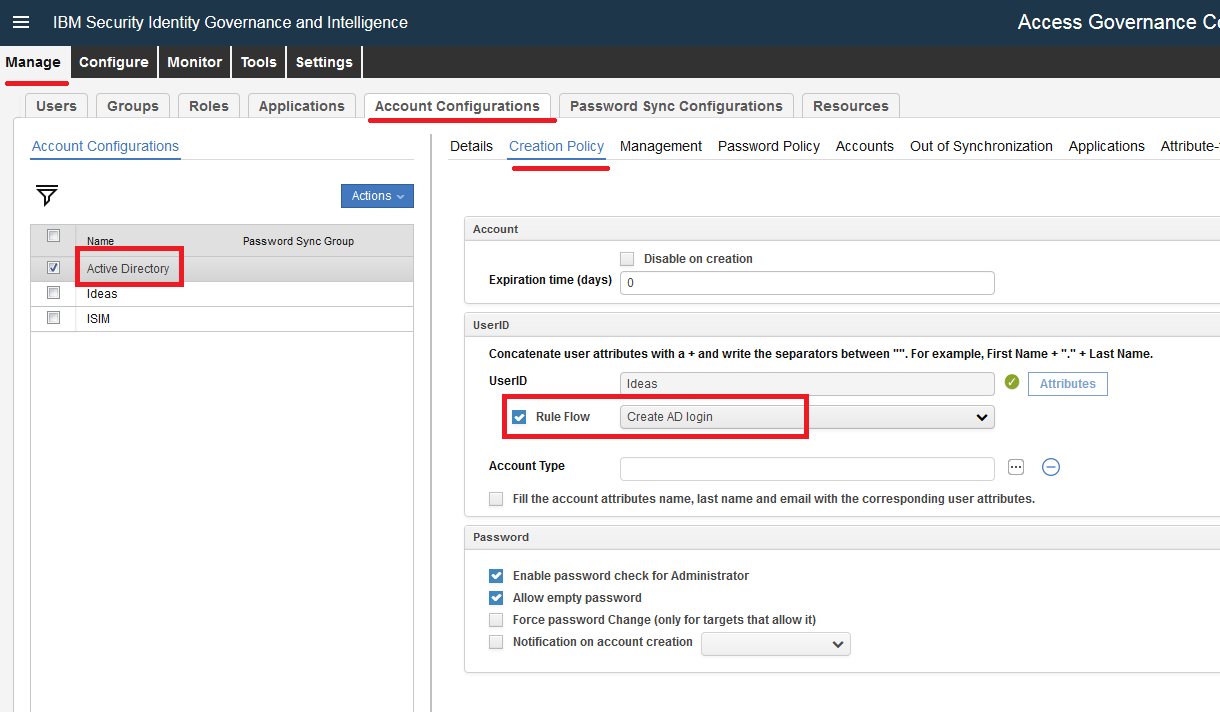The height and width of the screenshot is (712, 1220).
Task: Open the Configure menu
Action: pyautogui.click(x=114, y=62)
